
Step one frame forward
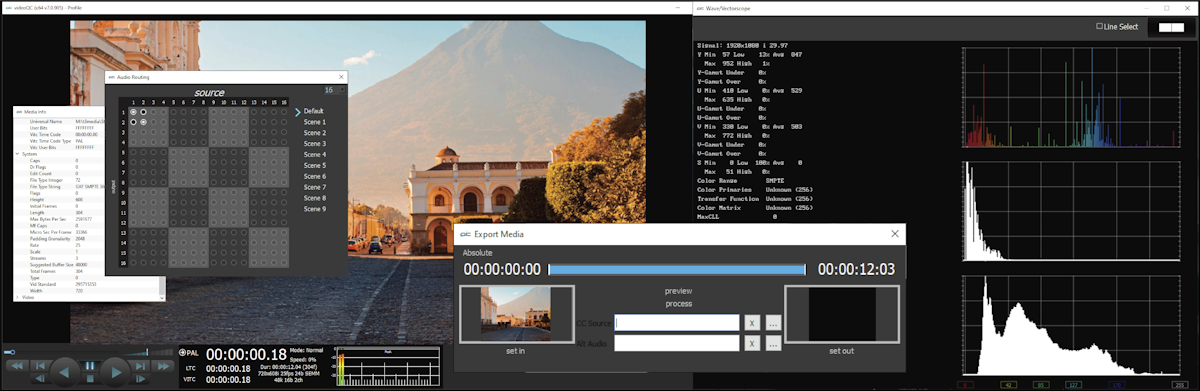[140, 378]
